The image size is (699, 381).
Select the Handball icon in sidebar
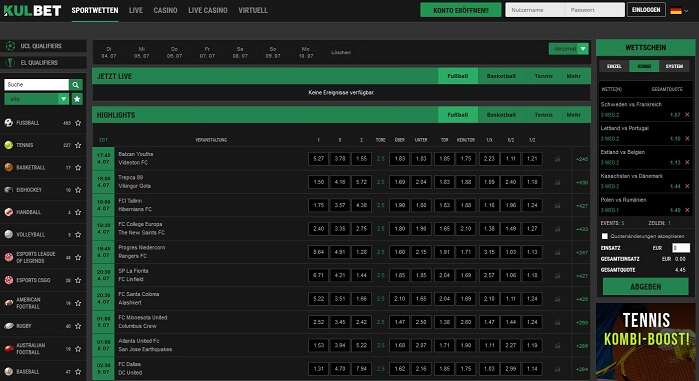(8, 212)
